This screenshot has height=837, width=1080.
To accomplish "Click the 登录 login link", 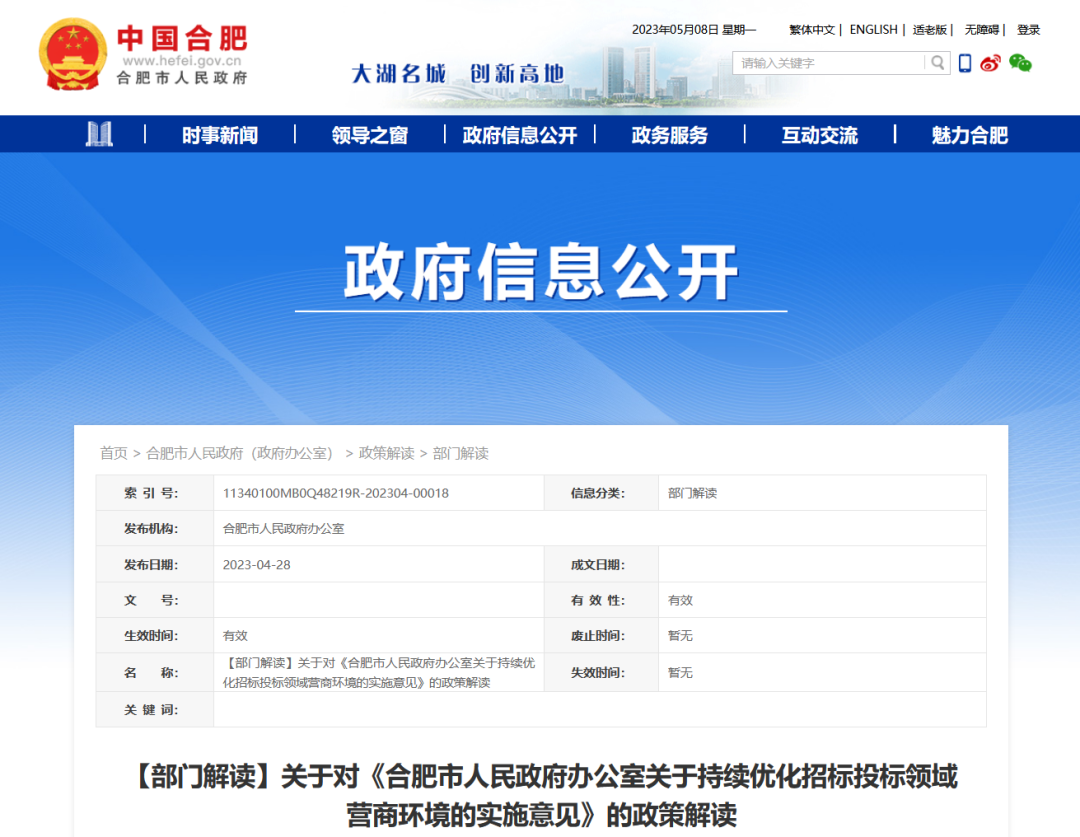I will coord(1029,29).
